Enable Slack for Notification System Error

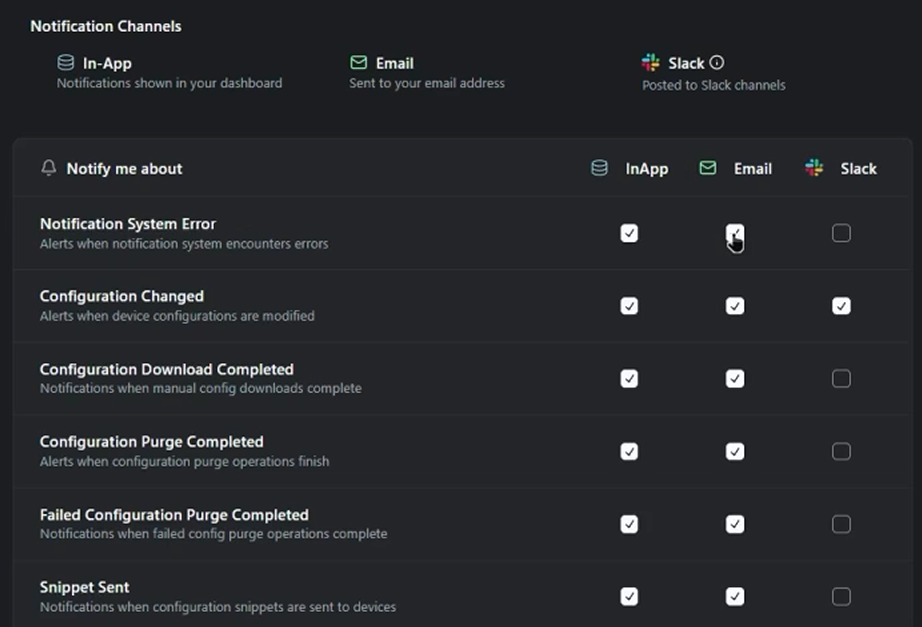click(841, 233)
